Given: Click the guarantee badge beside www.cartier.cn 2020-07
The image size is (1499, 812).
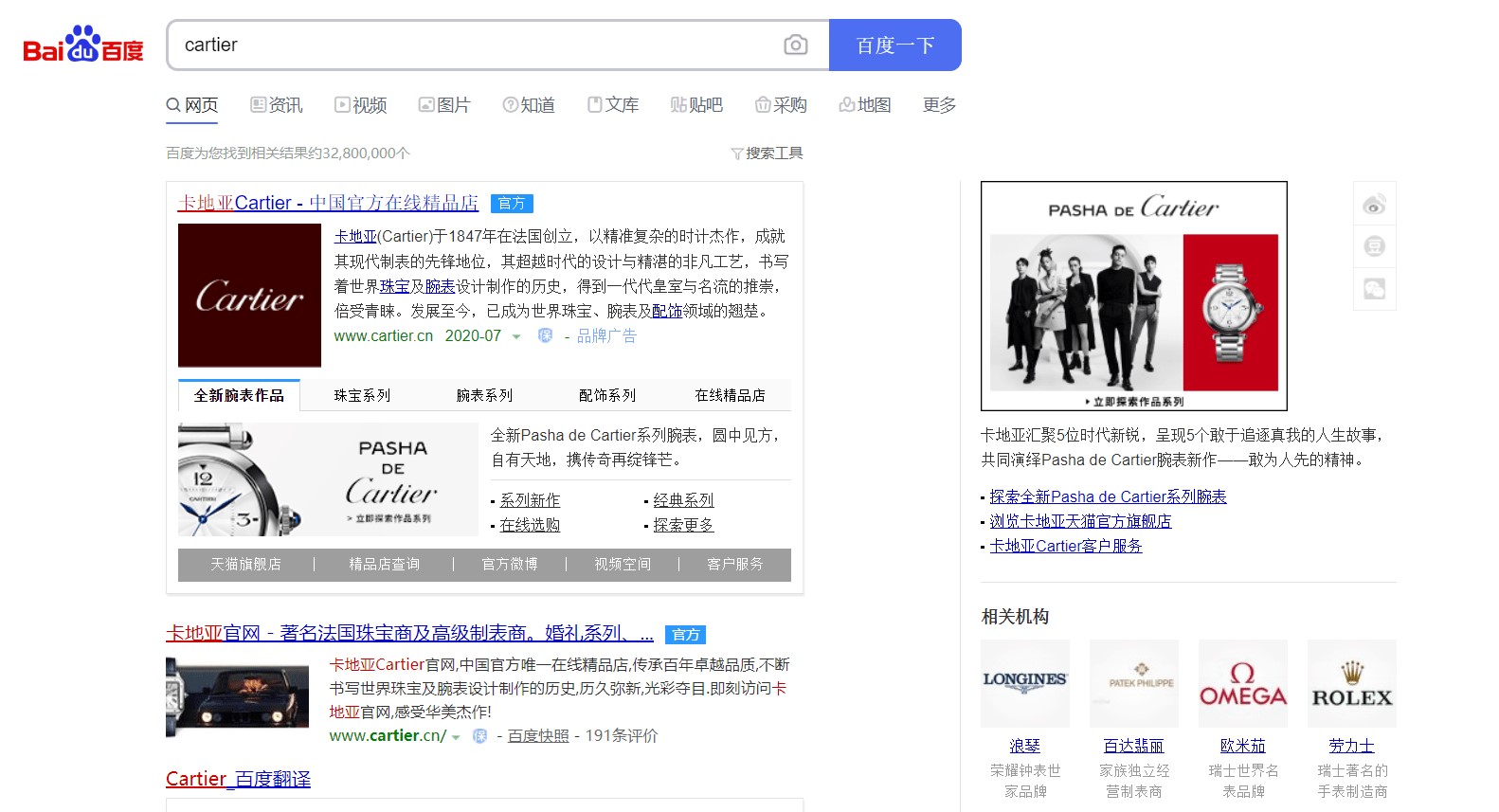Looking at the screenshot, I should pyautogui.click(x=545, y=335).
